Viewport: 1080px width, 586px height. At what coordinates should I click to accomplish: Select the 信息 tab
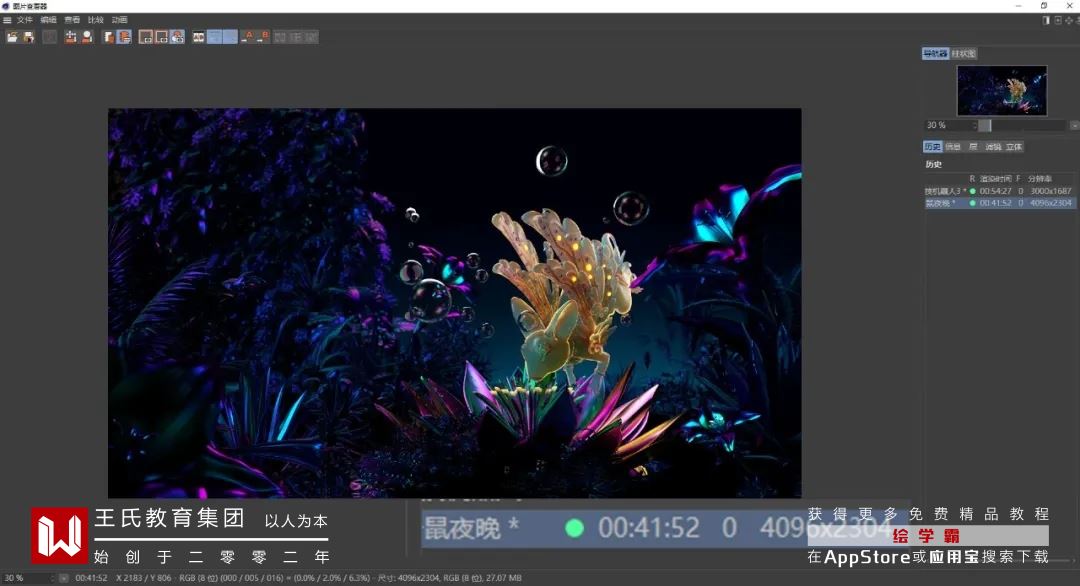point(953,147)
